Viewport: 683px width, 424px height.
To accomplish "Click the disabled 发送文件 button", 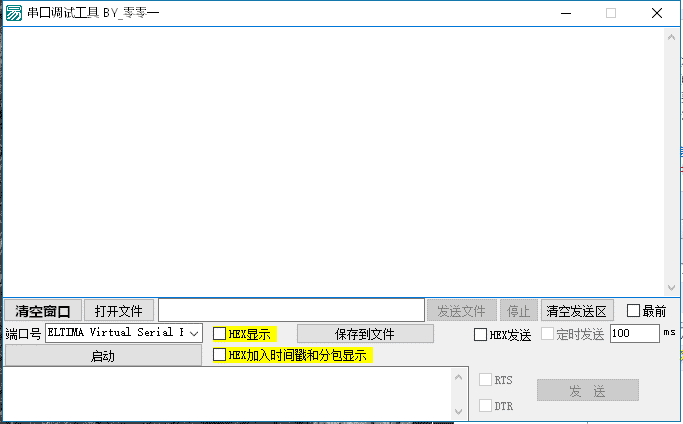I will (x=461, y=311).
